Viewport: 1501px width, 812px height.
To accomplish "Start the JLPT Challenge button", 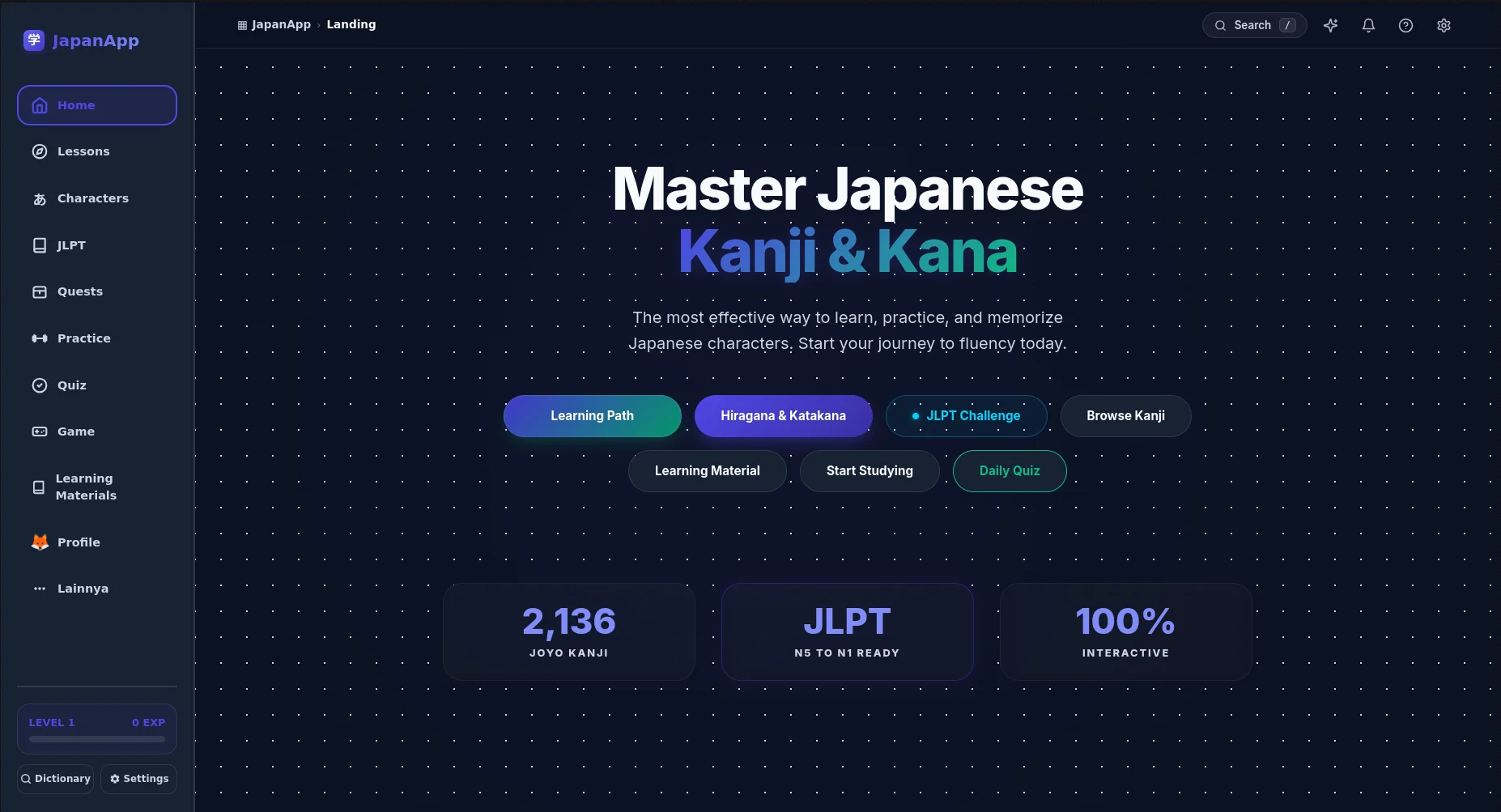I will 967,416.
